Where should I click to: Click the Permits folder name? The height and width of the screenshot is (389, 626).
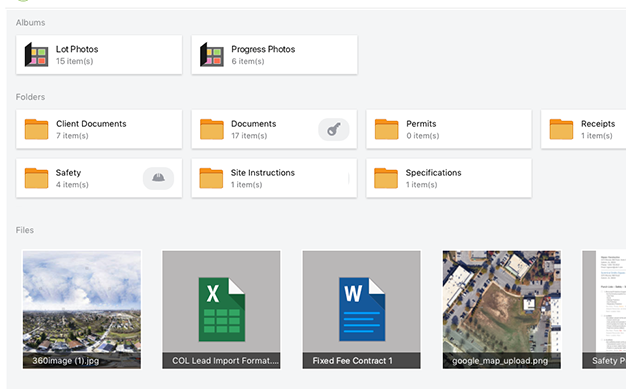click(421, 124)
